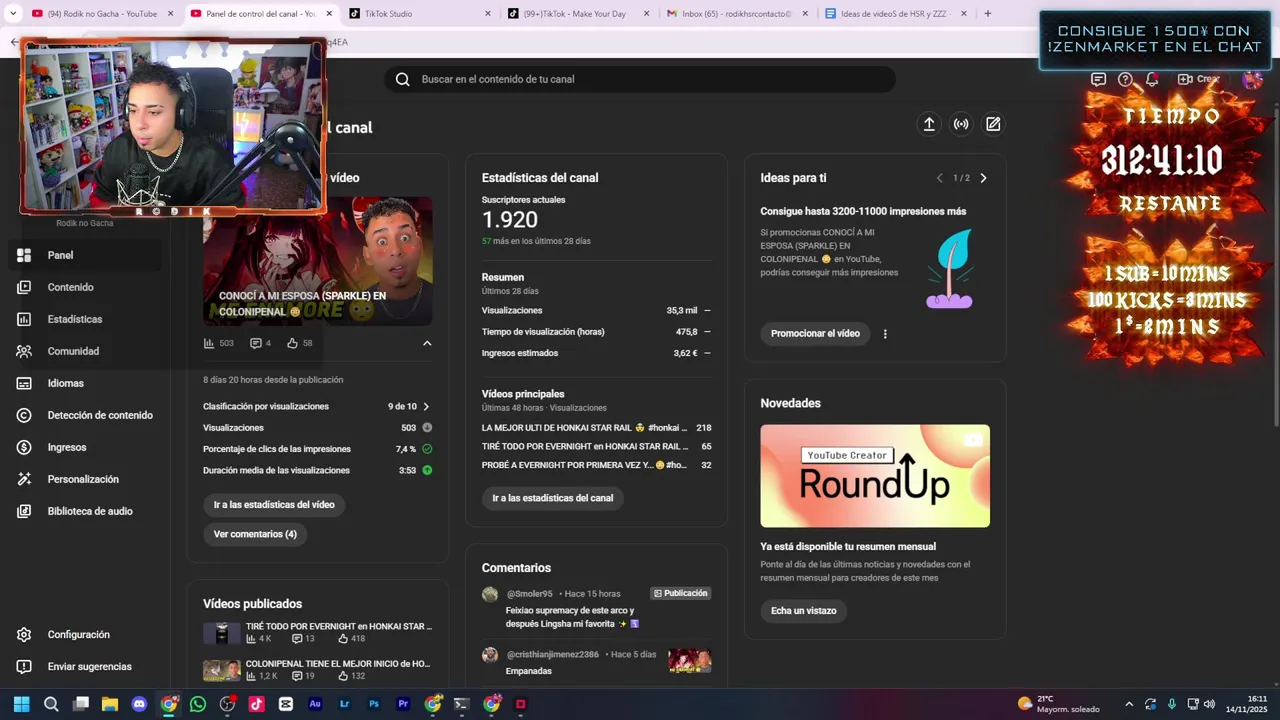Open 'PROBÉ A EVERNIGHT POR PRIMERA VEZ' video row
Screen dimensions: 1280x720
pyautogui.click(x=596, y=465)
